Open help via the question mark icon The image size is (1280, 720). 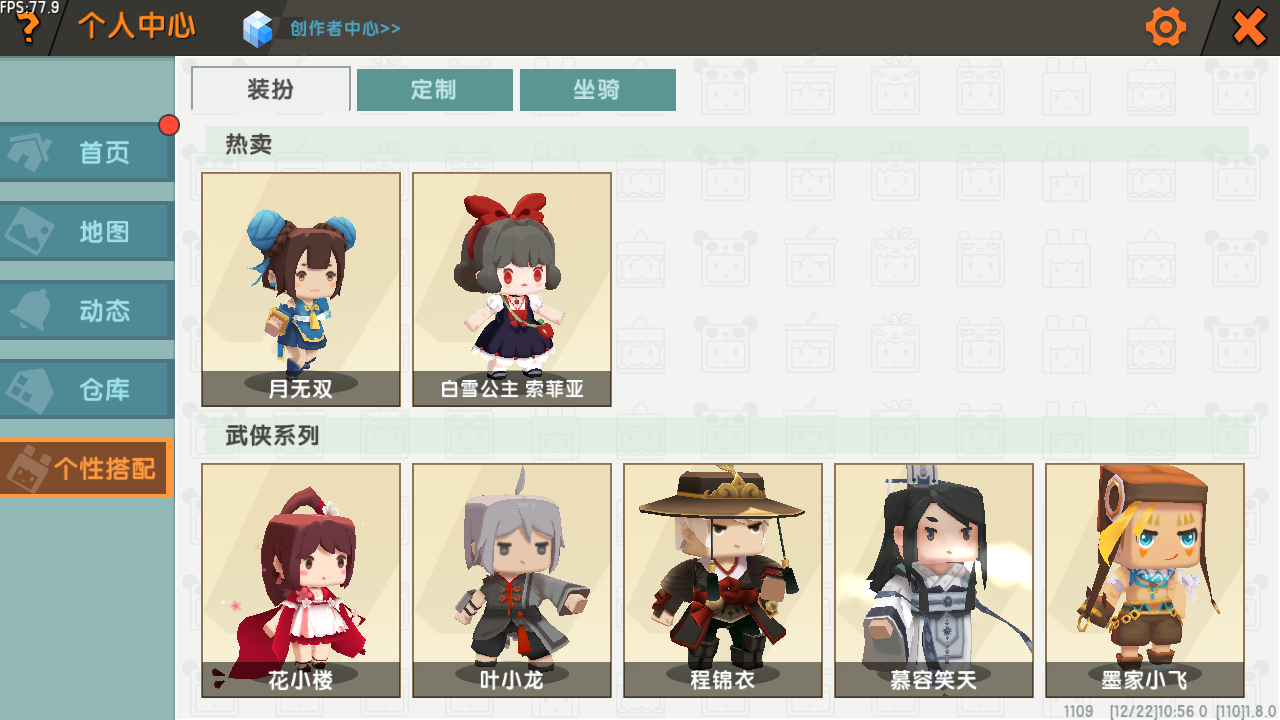[28, 28]
